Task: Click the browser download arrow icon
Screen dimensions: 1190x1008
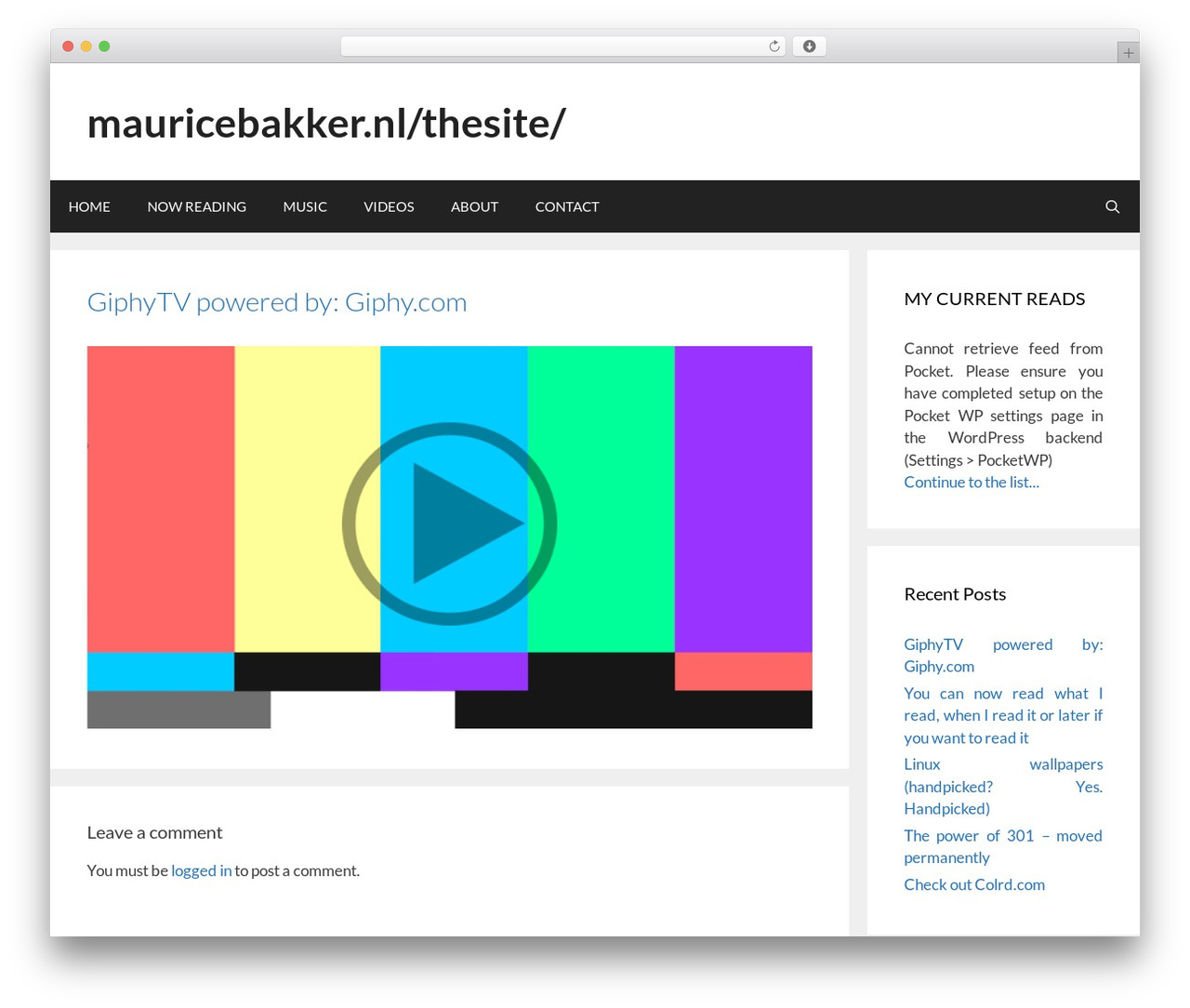Action: click(x=809, y=46)
